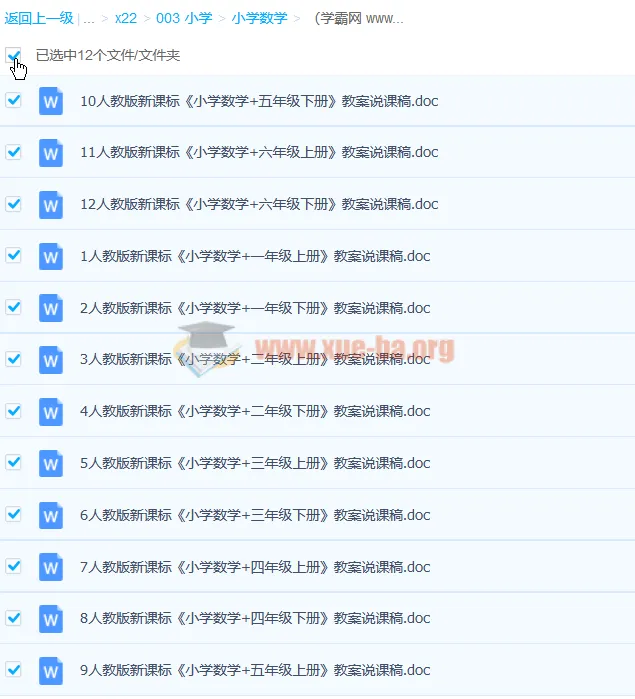Uncheck checkbox for 6人教版 三年级下册 file
Screen dimensions: 635x699
(13, 514)
